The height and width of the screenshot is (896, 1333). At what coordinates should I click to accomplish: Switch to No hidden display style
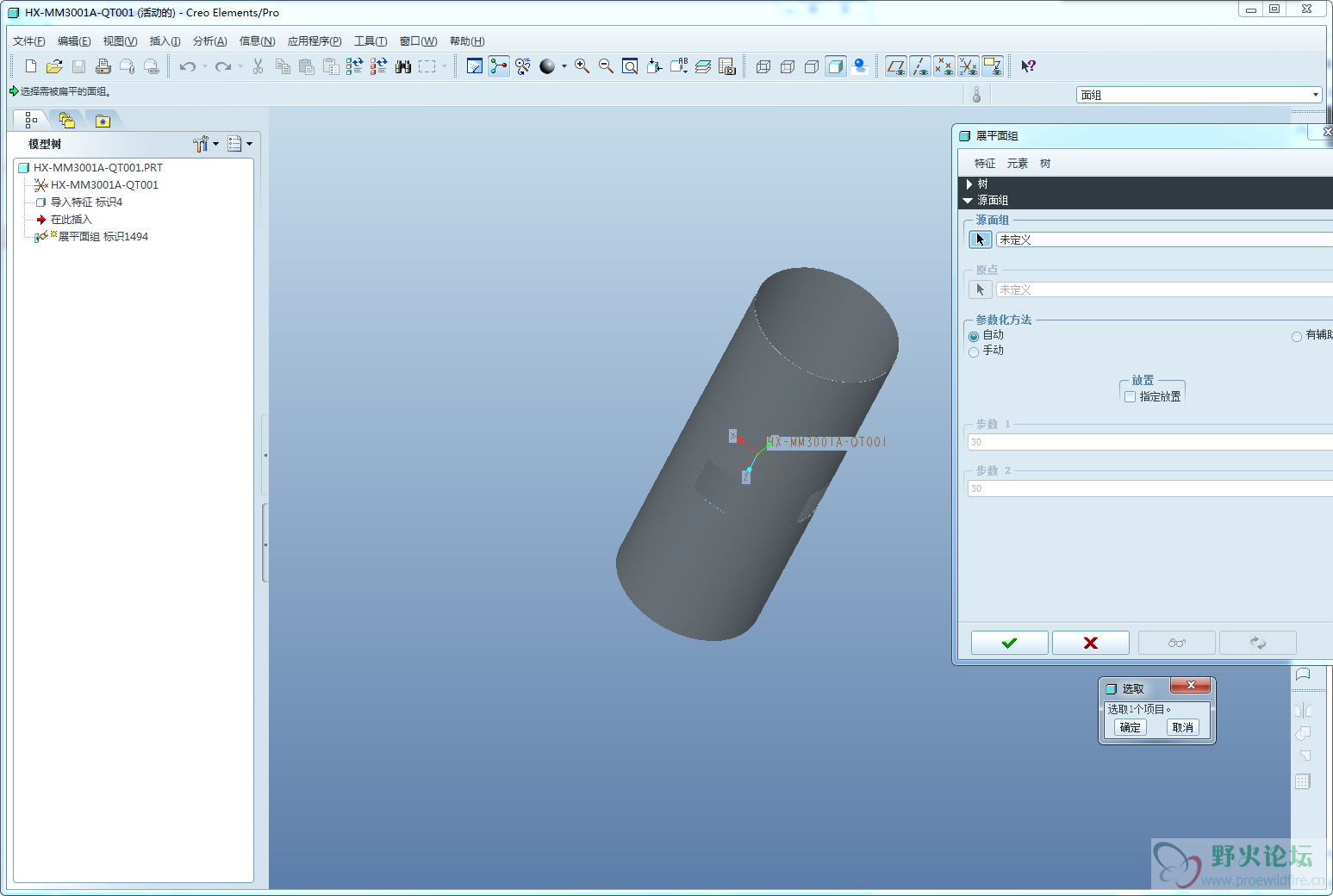point(812,66)
